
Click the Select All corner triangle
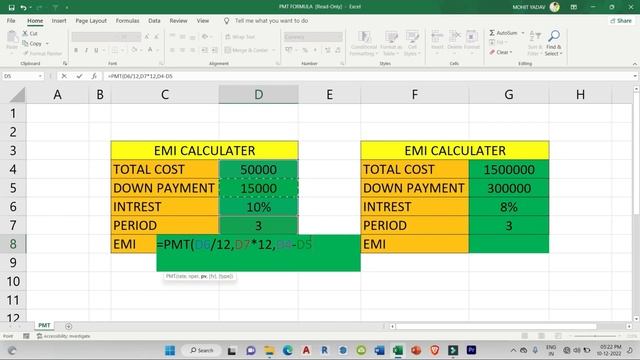point(17,95)
